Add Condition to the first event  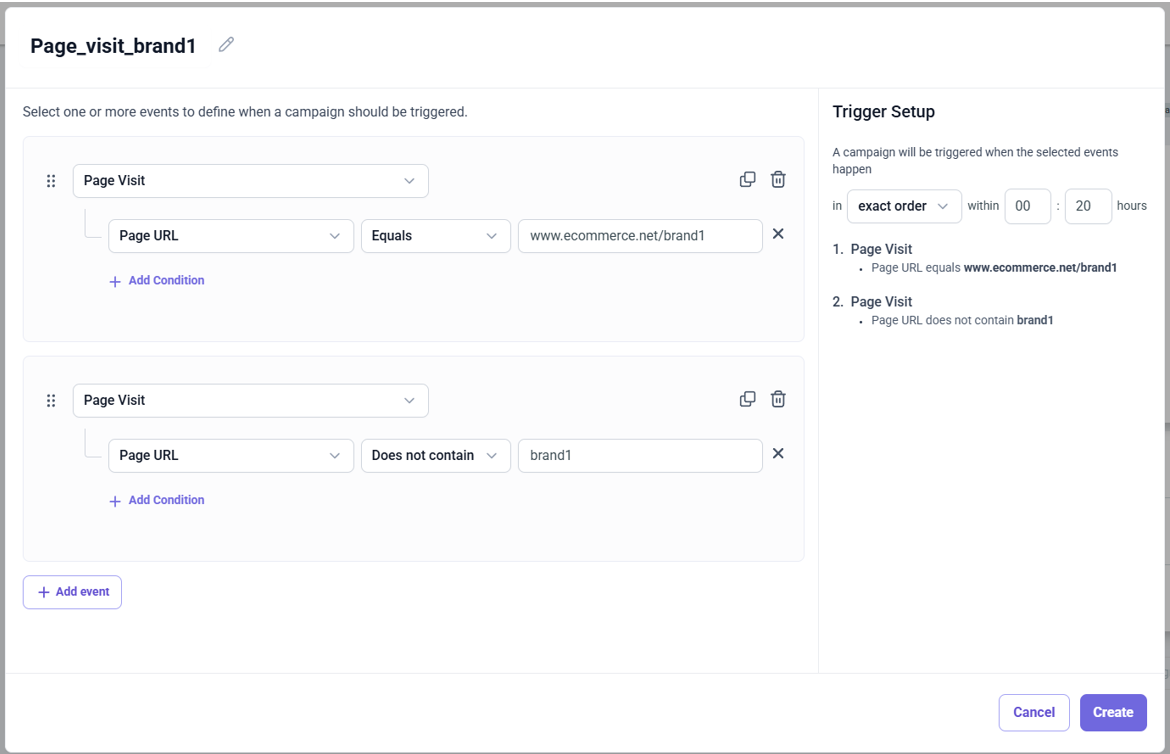coord(157,281)
